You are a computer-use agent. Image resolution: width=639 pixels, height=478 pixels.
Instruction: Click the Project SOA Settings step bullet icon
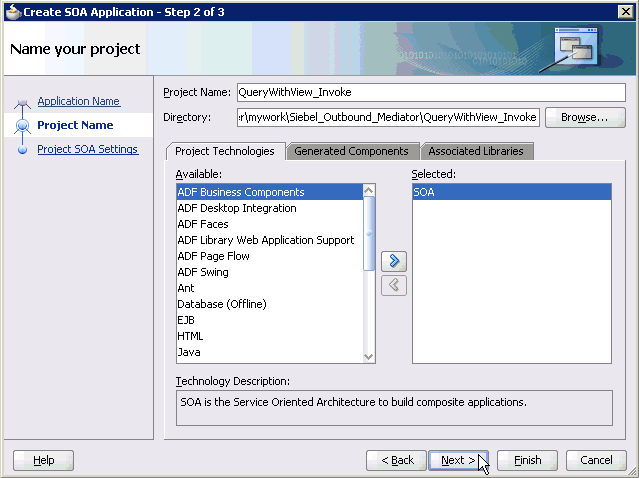point(22,150)
